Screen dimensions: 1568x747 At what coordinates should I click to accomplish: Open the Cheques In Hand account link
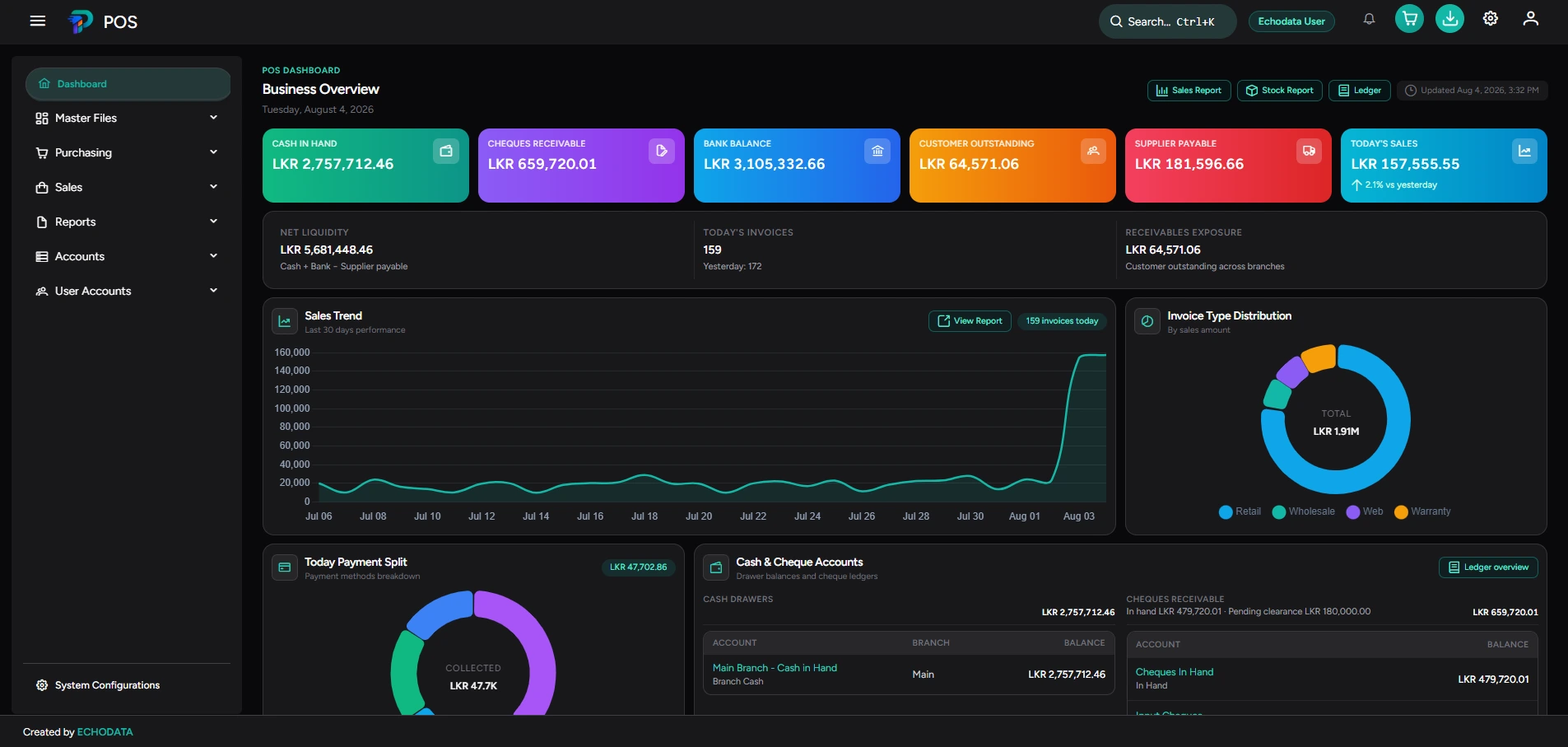tap(1175, 672)
